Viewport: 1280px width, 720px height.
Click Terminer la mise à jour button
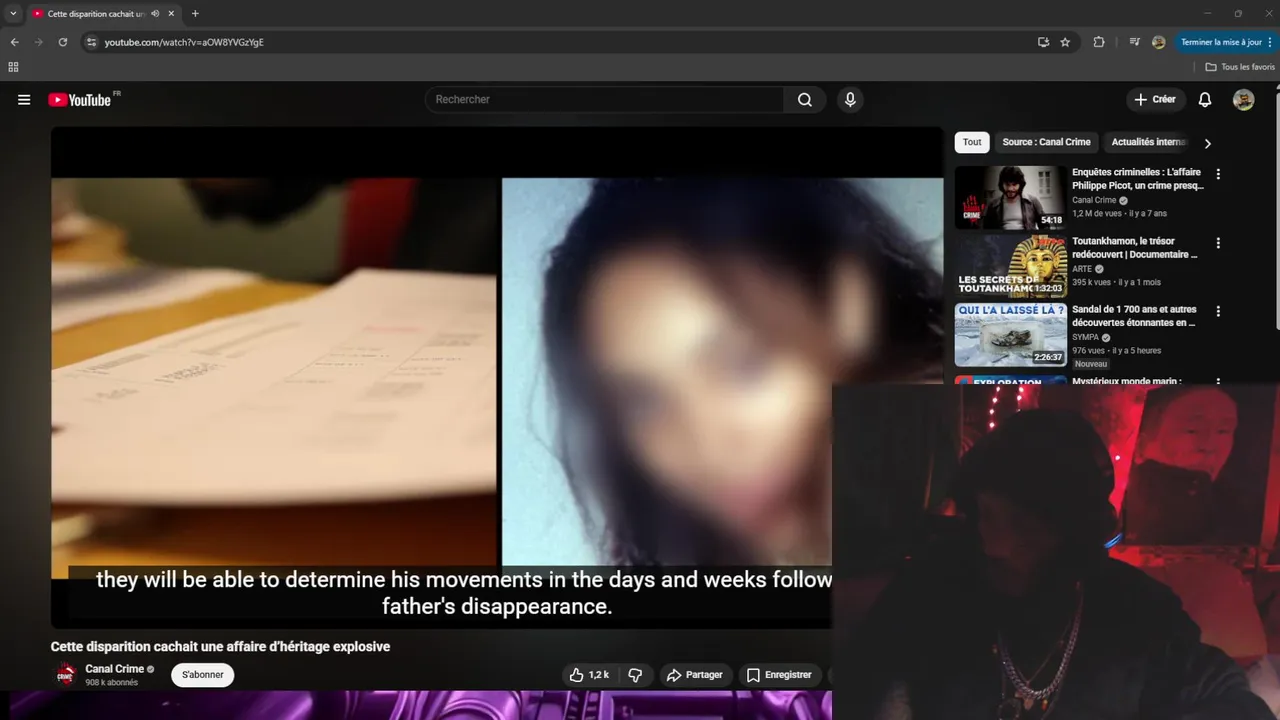pos(1226,42)
